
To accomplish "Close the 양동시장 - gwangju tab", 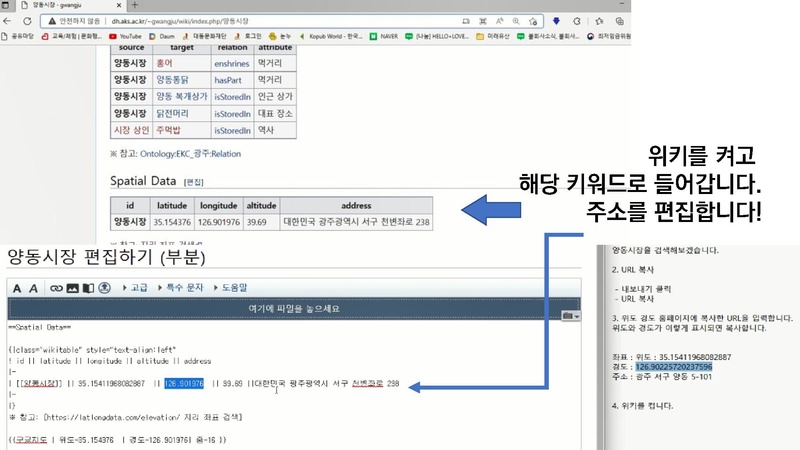I will (x=119, y=5).
